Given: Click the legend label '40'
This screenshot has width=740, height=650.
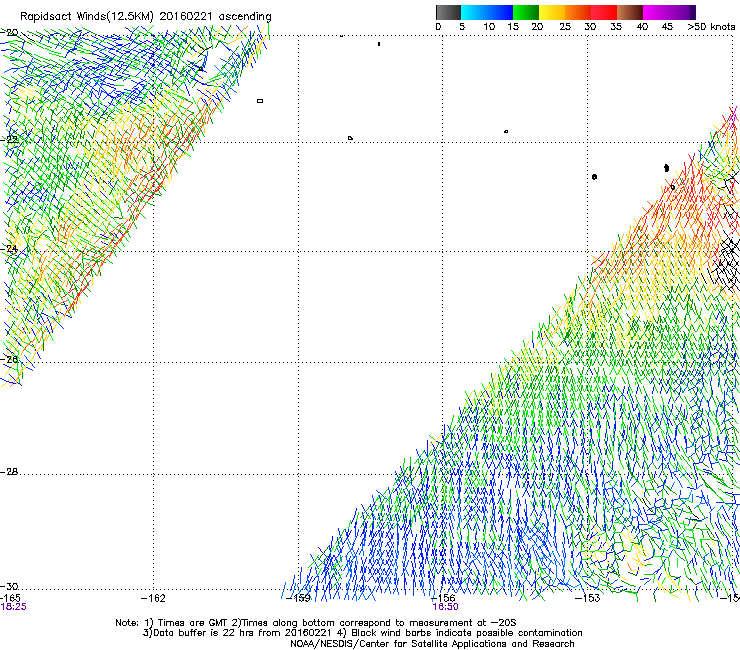Looking at the screenshot, I should (642, 27).
